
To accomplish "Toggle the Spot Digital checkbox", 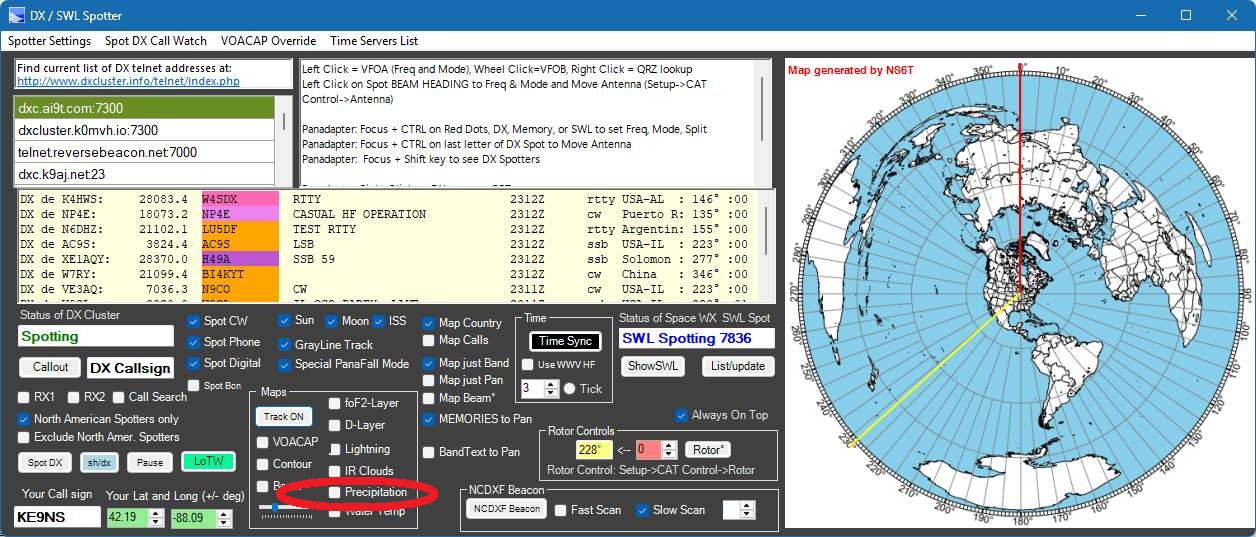I will pyautogui.click(x=194, y=363).
